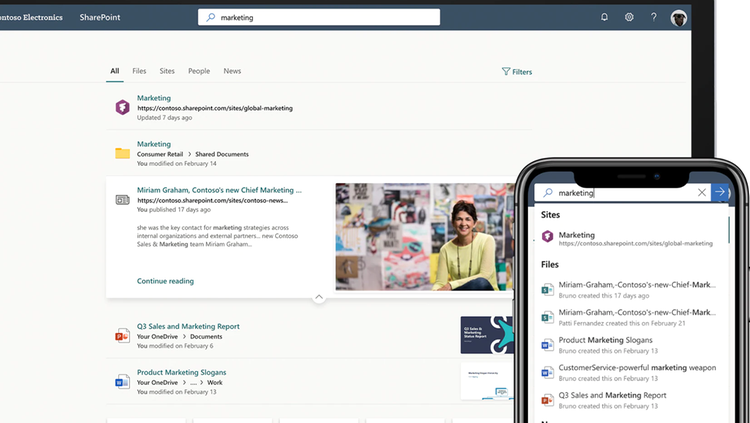Click Continue reading link
The width and height of the screenshot is (750, 423).
click(x=165, y=281)
